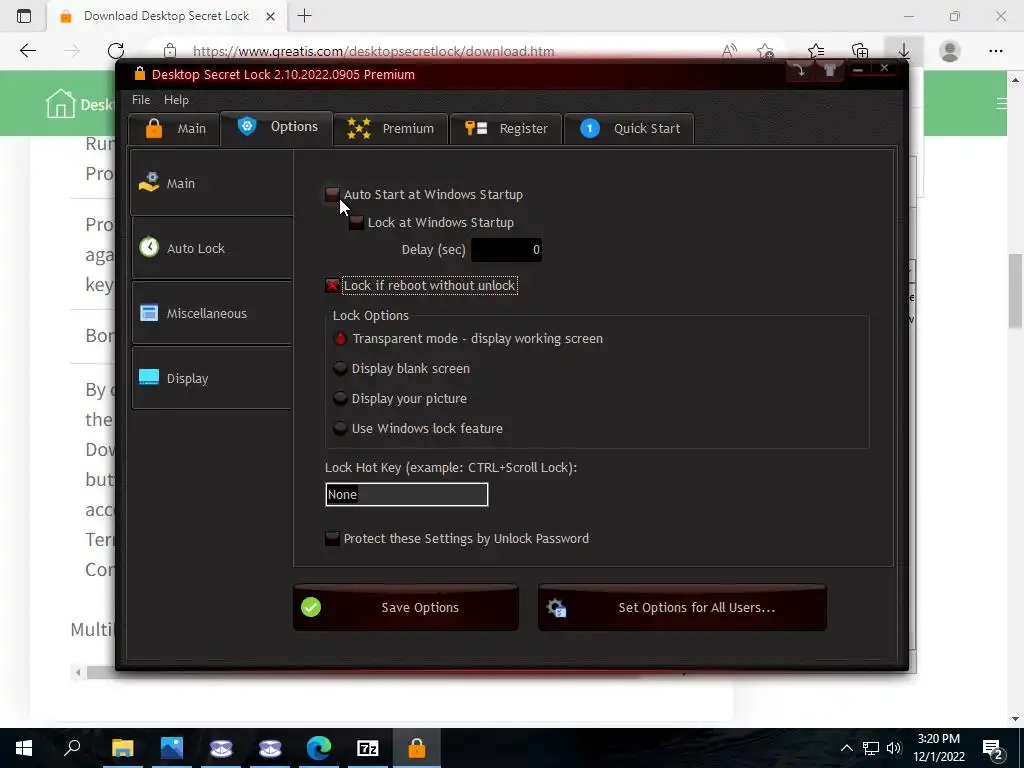Open the Auto Lock settings section
The image size is (1024, 768).
click(x=212, y=248)
